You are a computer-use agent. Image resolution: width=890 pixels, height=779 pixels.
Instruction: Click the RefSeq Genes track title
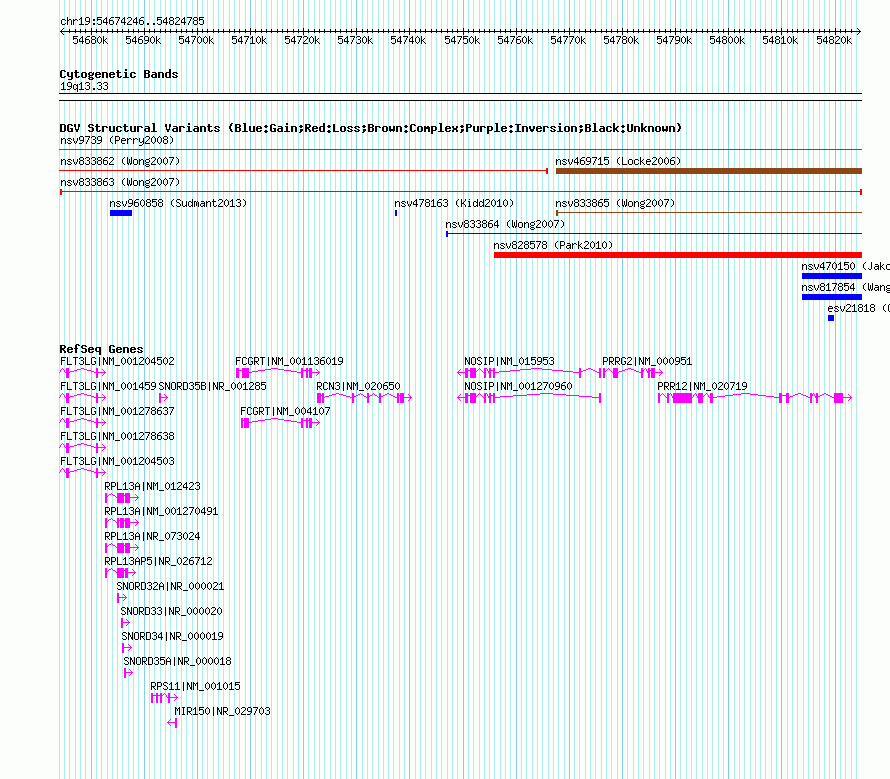click(101, 349)
